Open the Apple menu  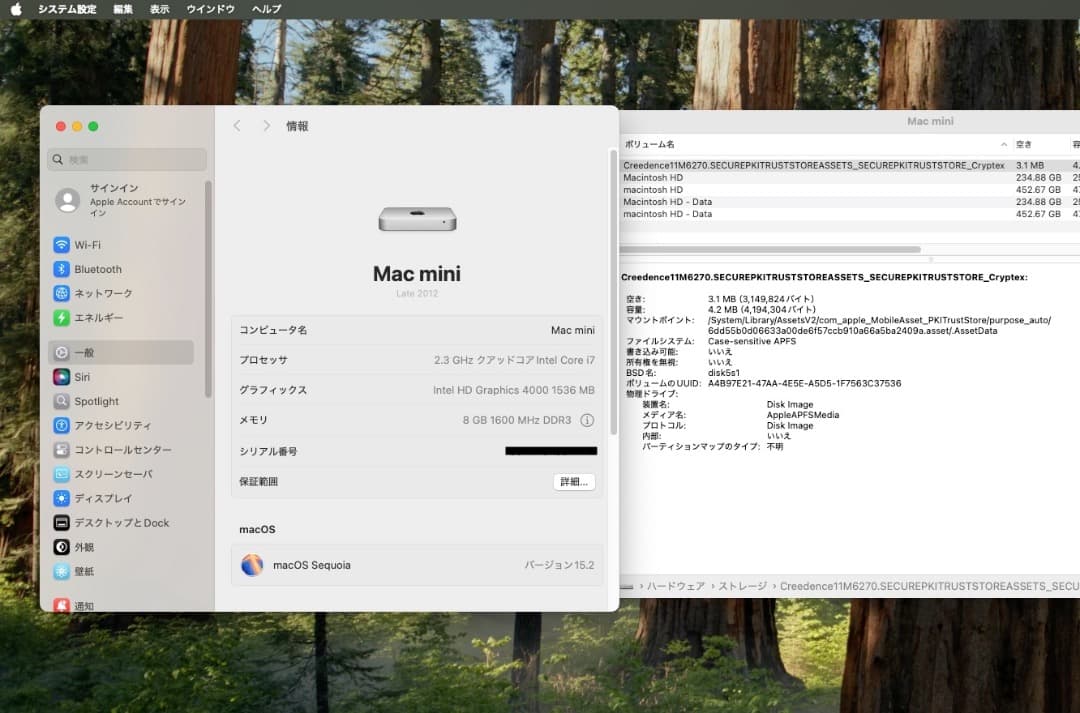(x=14, y=9)
